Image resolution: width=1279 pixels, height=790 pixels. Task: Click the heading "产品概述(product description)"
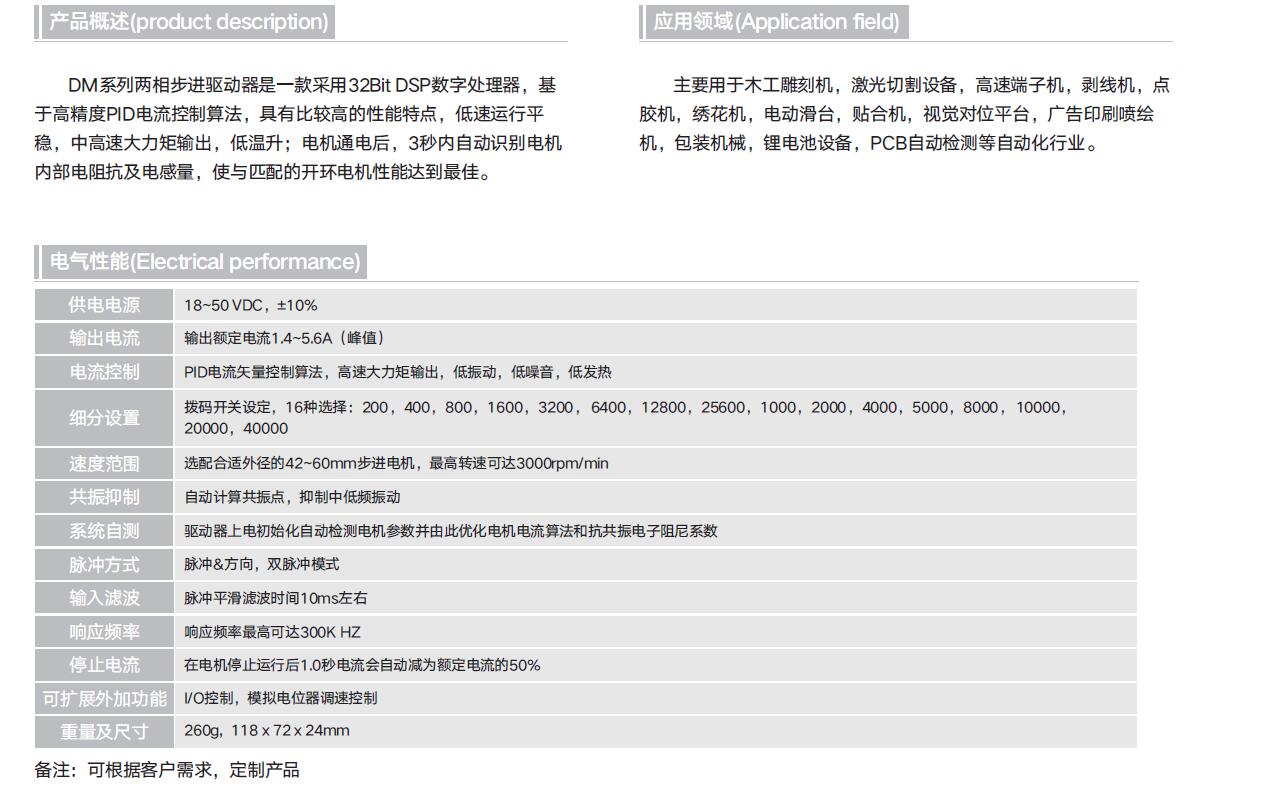[x=189, y=22]
